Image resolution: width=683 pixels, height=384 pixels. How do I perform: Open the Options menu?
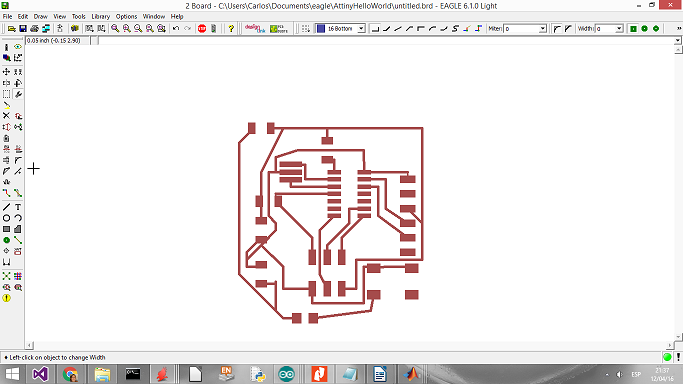126,17
